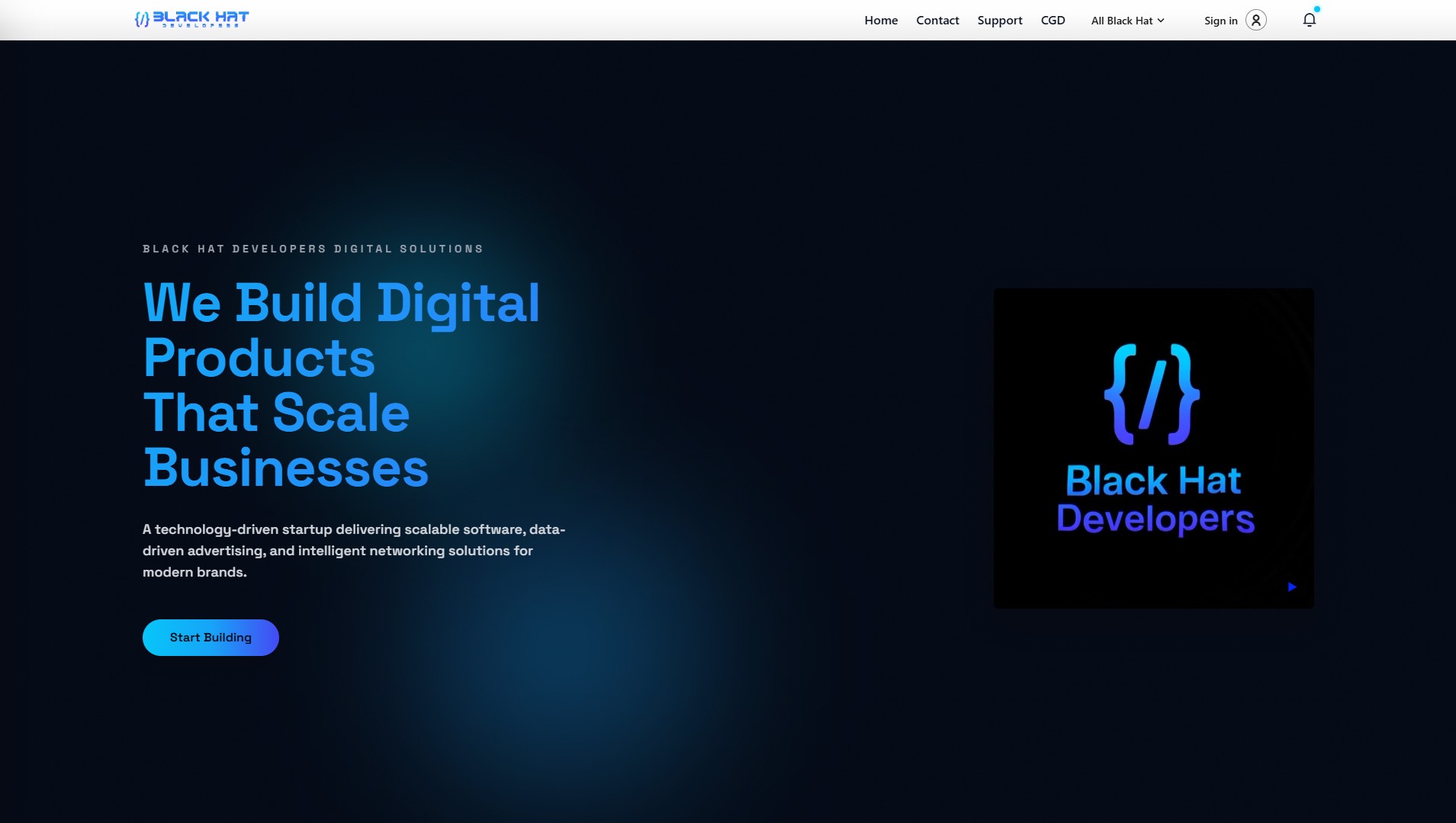This screenshot has height=823, width=1456.
Task: Click the large braces logo in the card
Action: 1152,394
